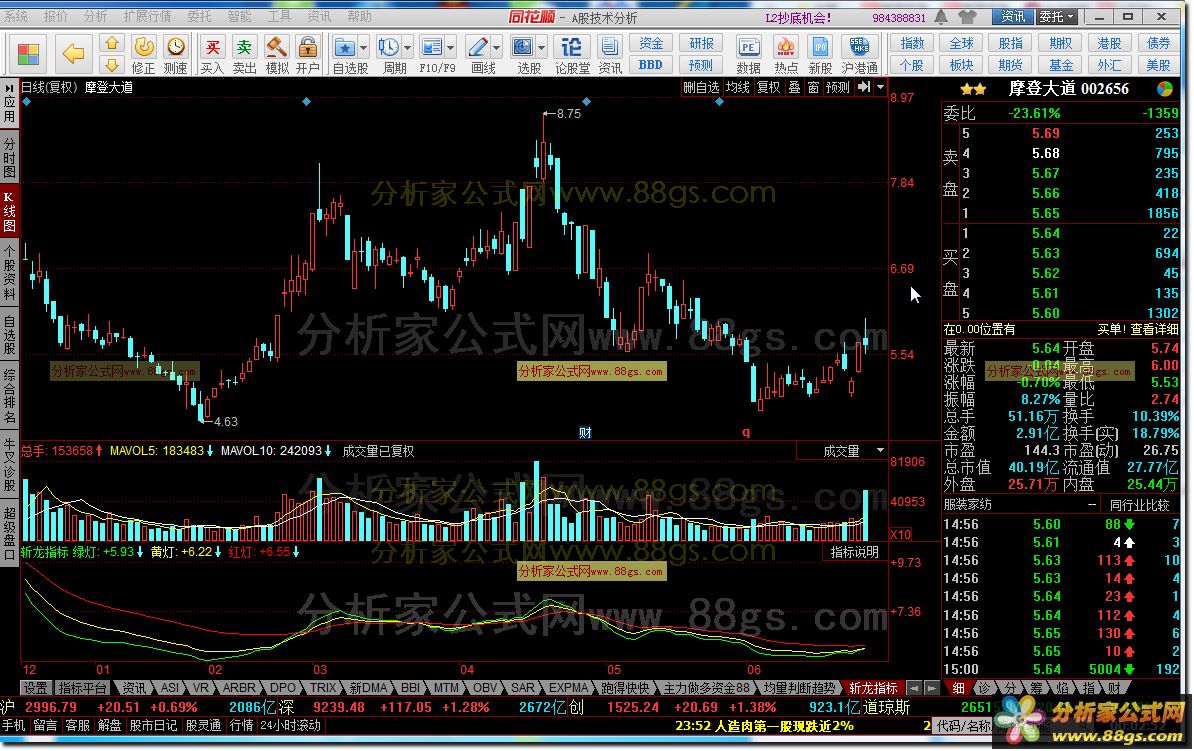Image resolution: width=1194 pixels, height=751 pixels.
Task: Toggle the 复权 price adjustment button
Action: [x=768, y=88]
